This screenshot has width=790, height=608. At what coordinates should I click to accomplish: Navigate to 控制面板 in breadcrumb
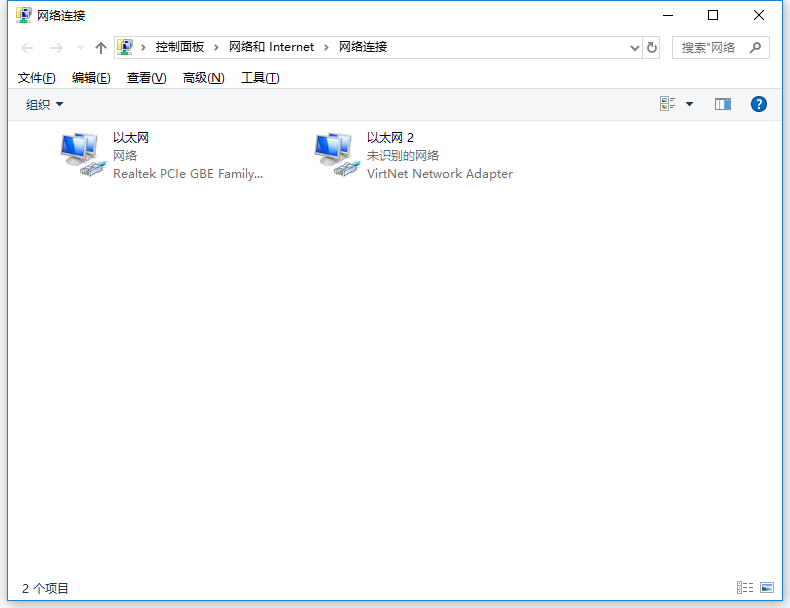click(x=179, y=47)
